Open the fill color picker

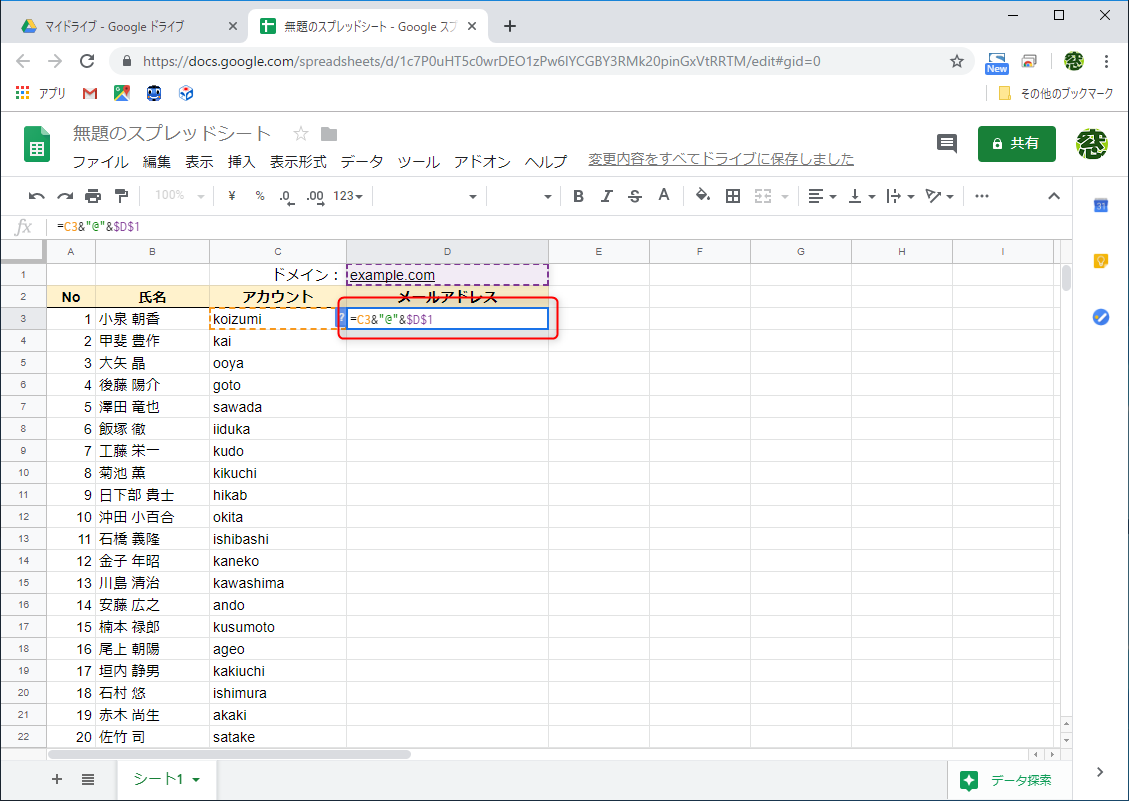coord(703,196)
